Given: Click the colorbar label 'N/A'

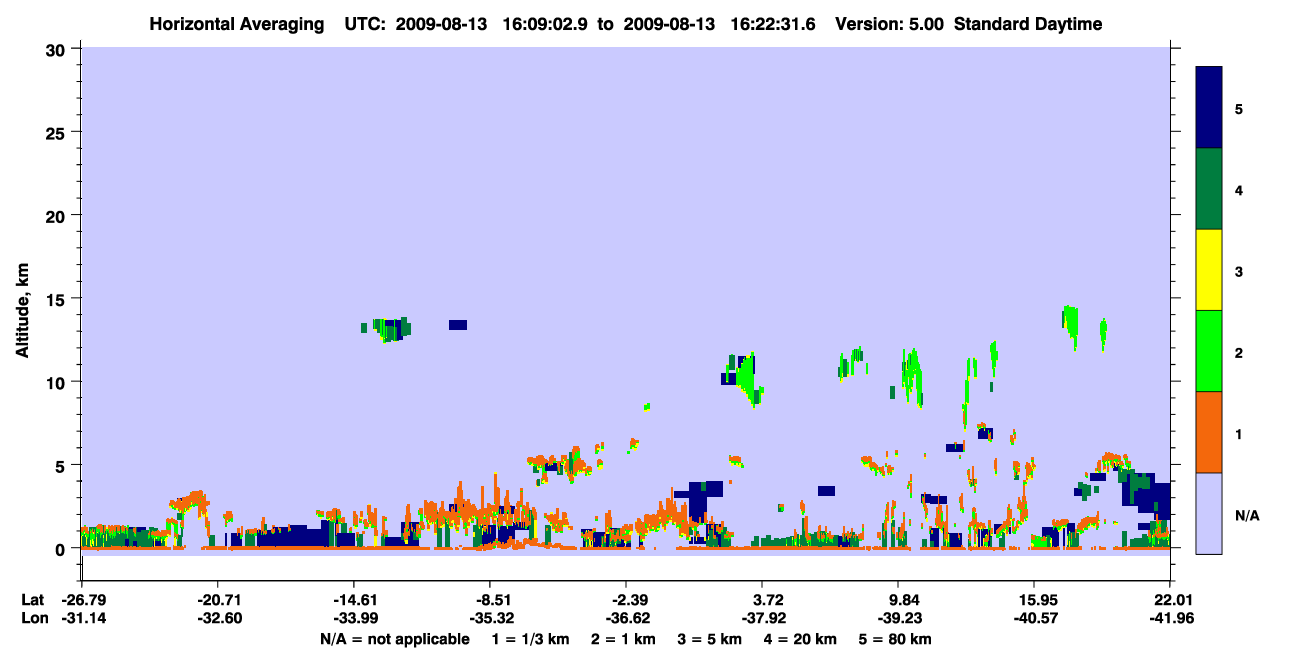Looking at the screenshot, I should [1247, 515].
